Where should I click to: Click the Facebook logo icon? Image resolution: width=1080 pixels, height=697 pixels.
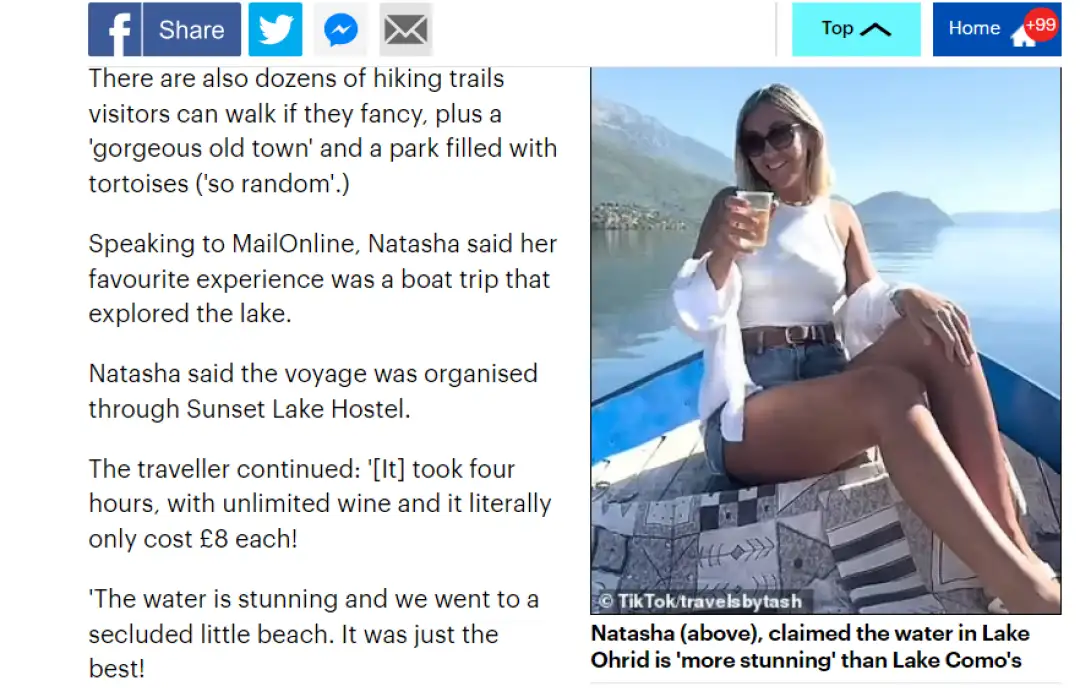click(x=115, y=30)
